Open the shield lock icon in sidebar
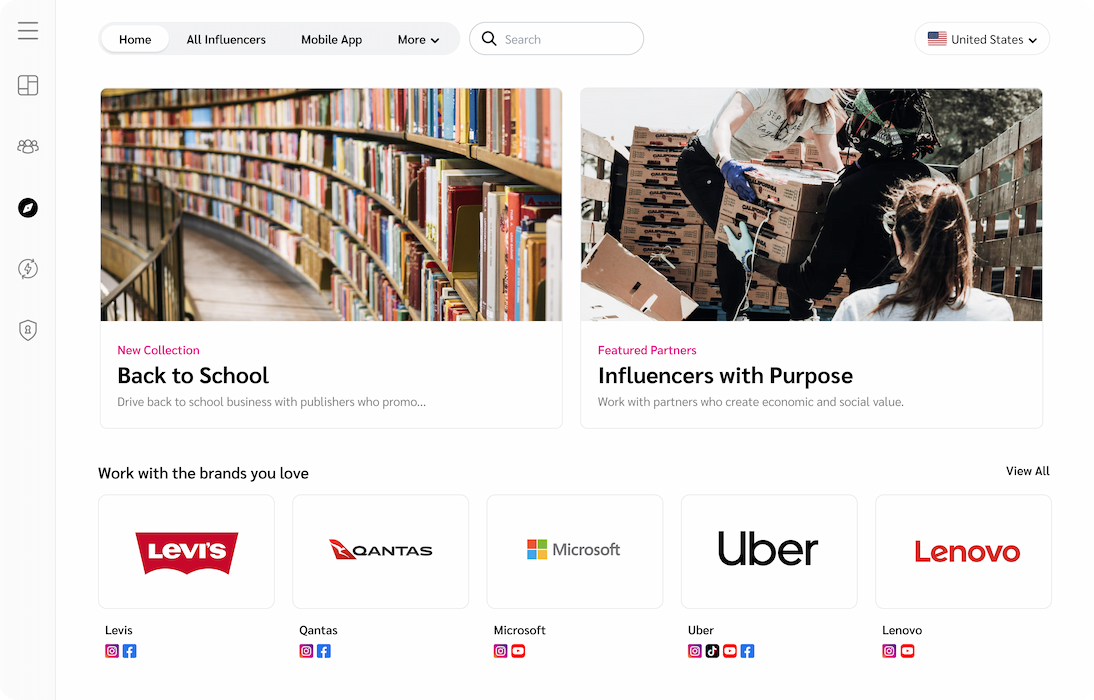The height and width of the screenshot is (700, 1094). click(28, 330)
